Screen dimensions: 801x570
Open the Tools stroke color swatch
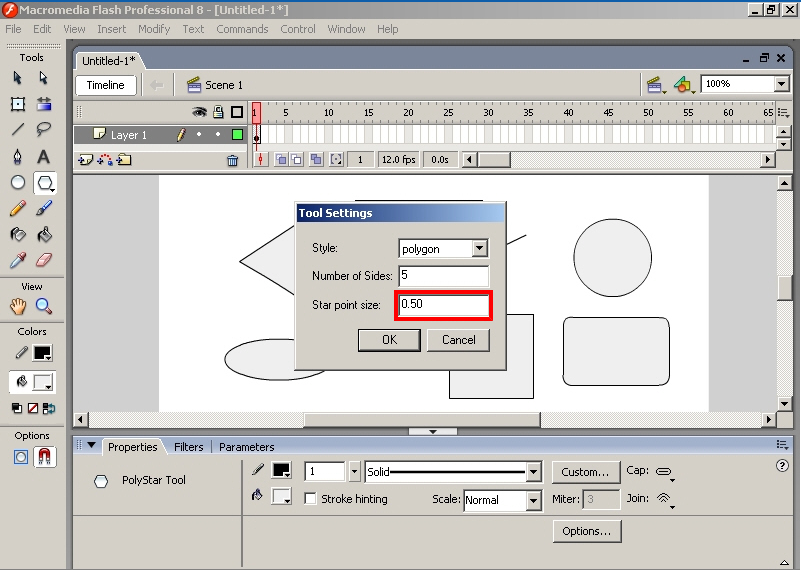(42, 353)
